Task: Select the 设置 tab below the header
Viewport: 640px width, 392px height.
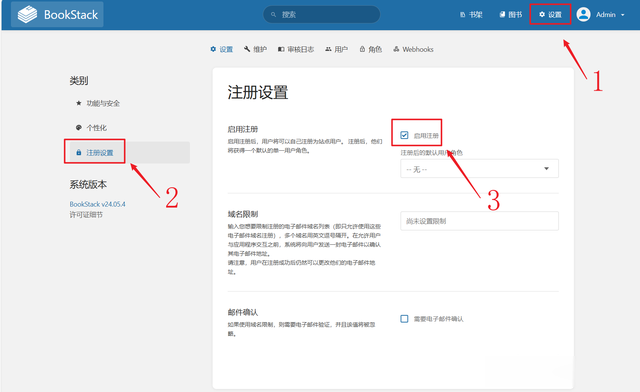Action: pyautogui.click(x=222, y=49)
